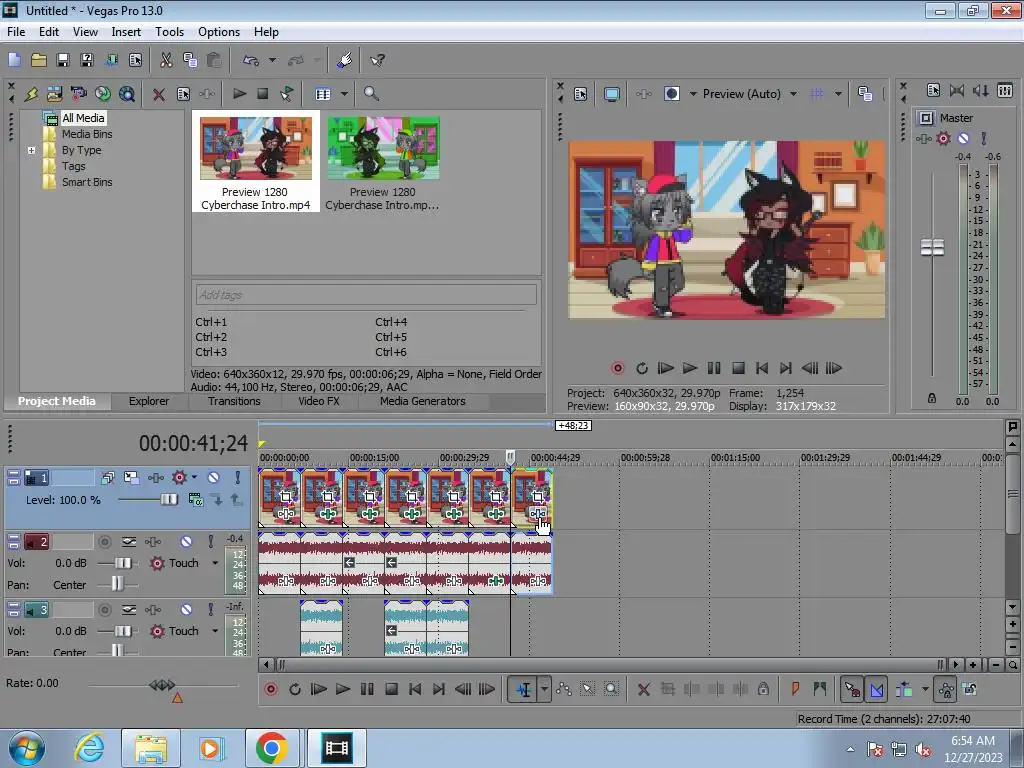Switch to the Transitions tab

tap(234, 401)
